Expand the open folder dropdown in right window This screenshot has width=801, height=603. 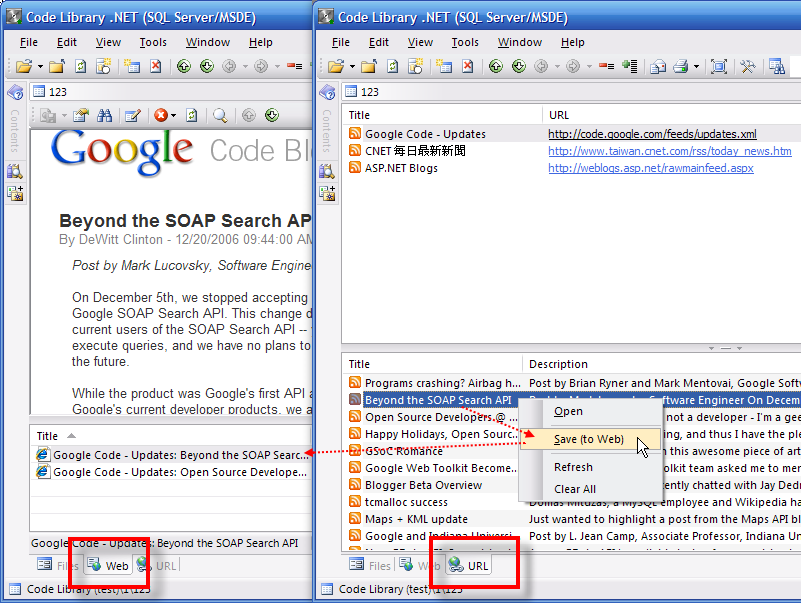352,66
